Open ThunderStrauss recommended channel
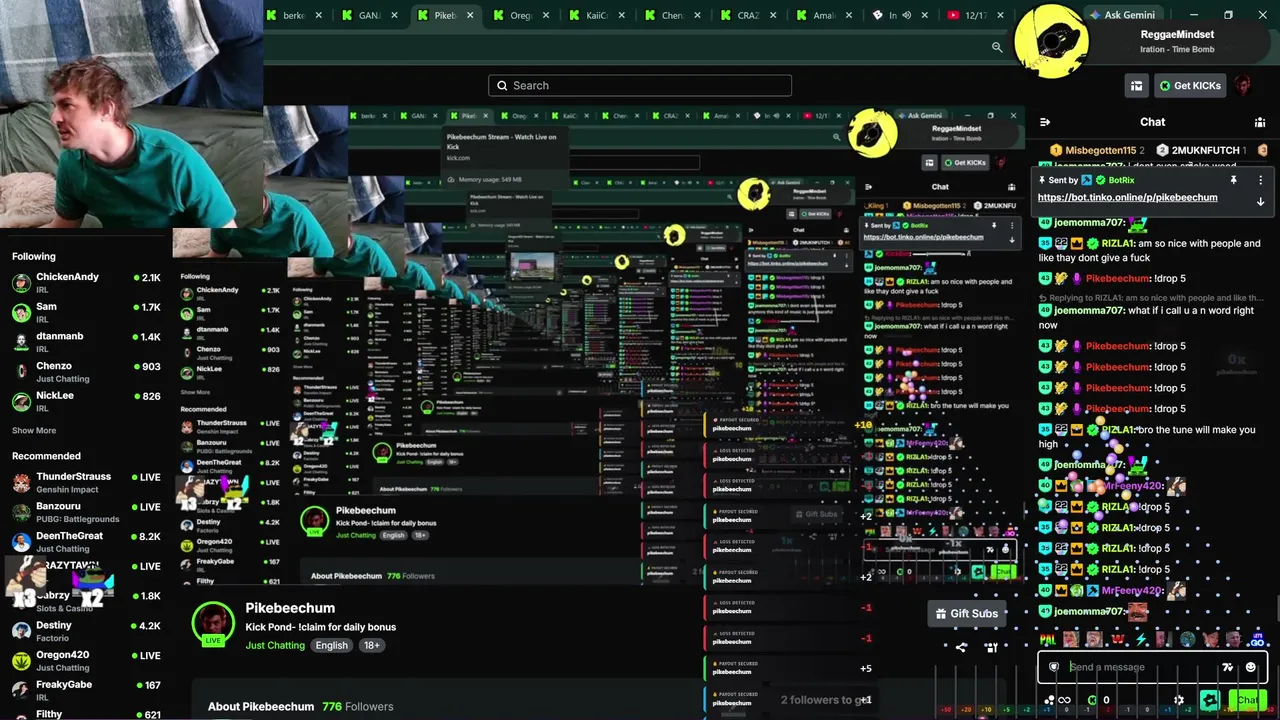 85,482
